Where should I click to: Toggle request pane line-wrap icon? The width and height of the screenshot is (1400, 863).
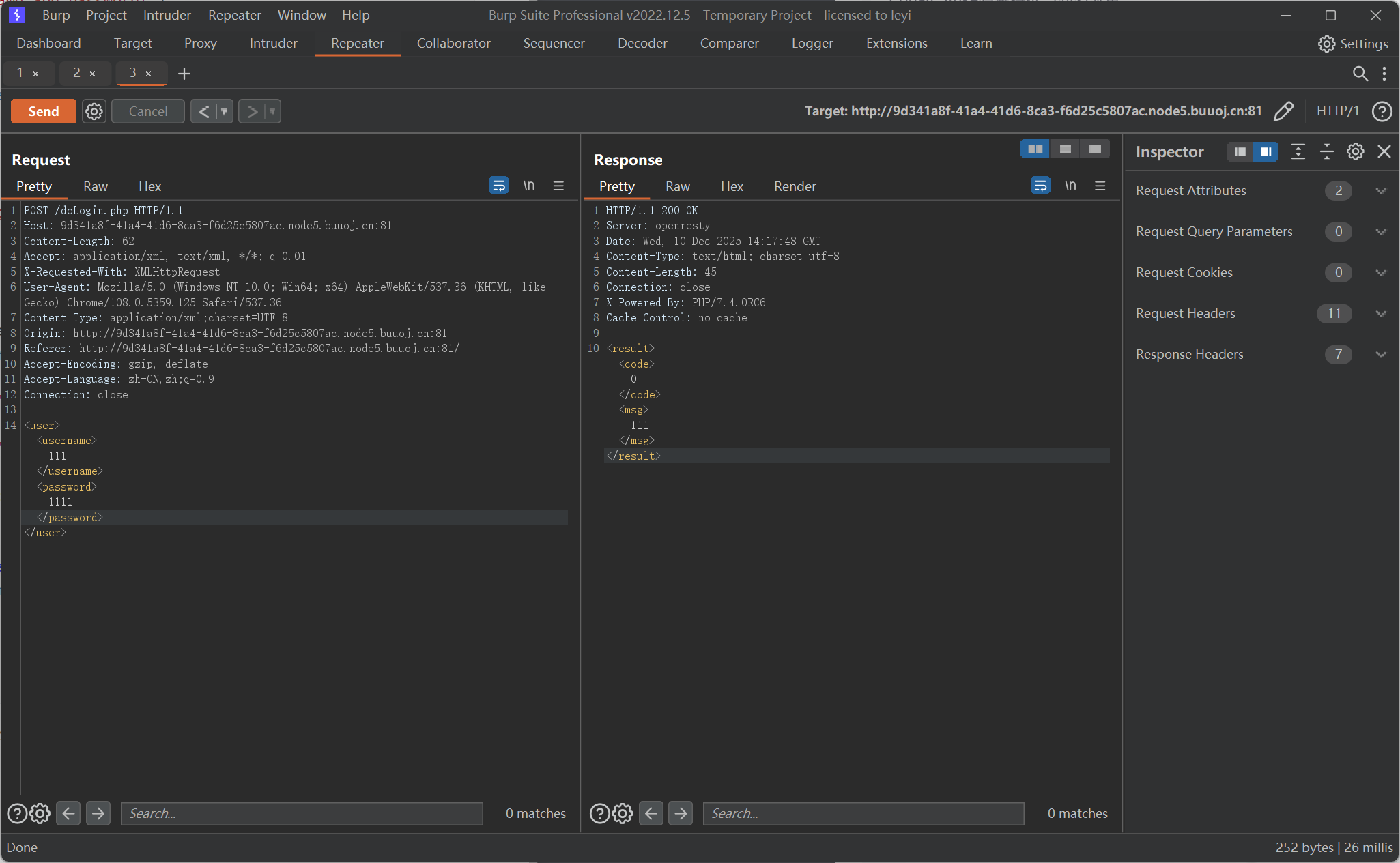point(499,186)
